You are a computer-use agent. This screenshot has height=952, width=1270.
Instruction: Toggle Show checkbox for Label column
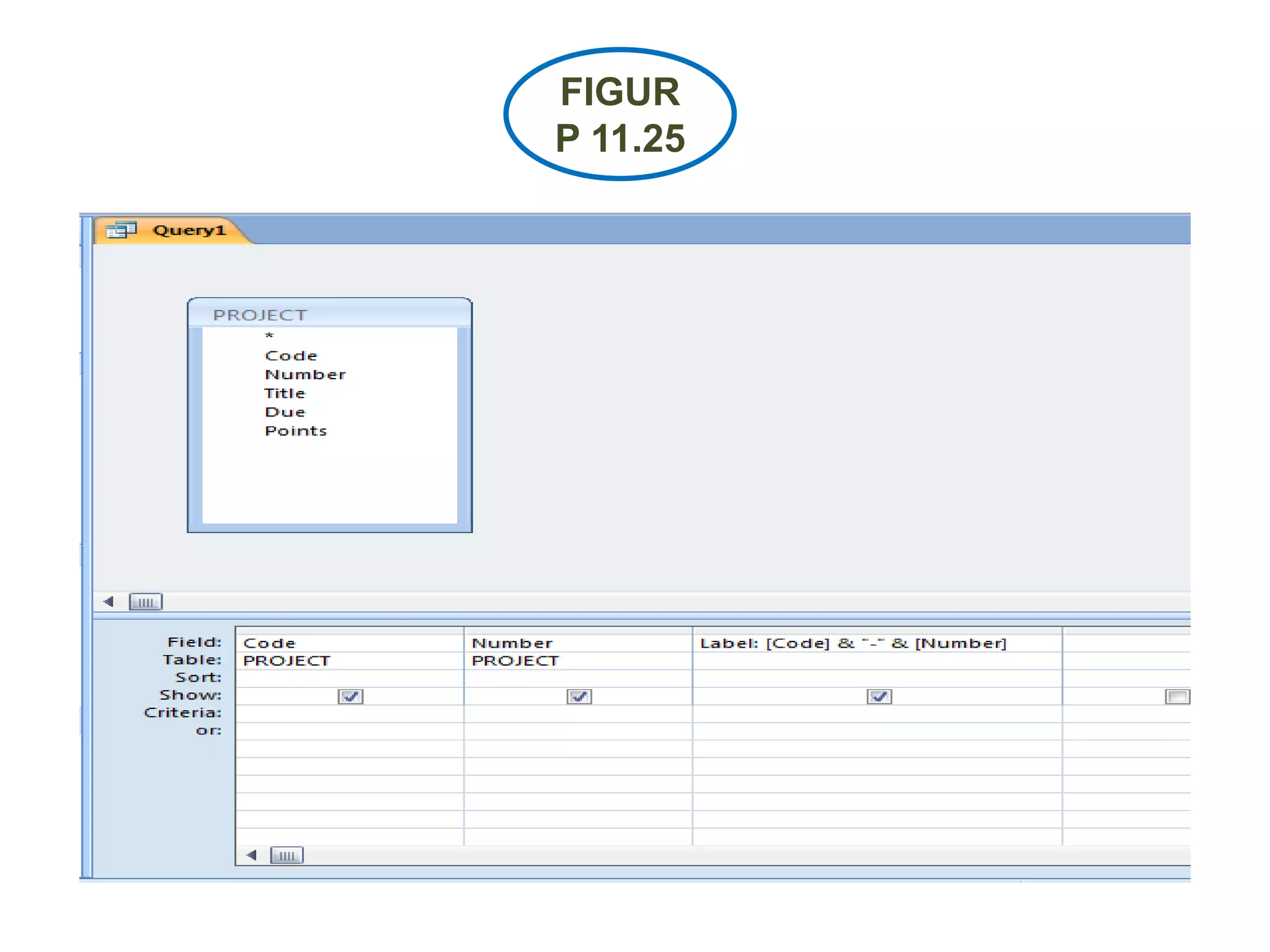pyautogui.click(x=879, y=697)
